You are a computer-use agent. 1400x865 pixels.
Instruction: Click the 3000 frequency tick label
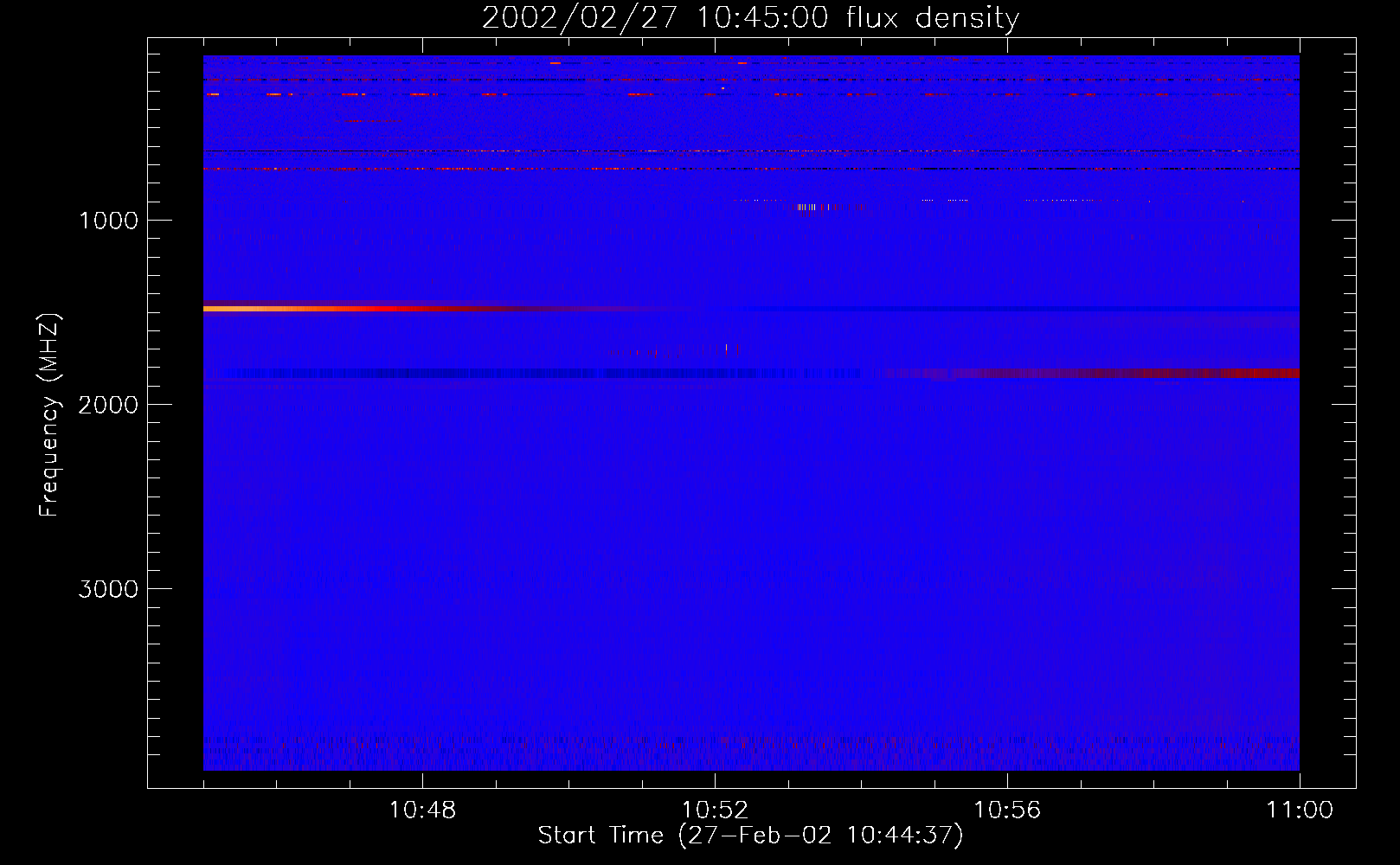(x=108, y=589)
